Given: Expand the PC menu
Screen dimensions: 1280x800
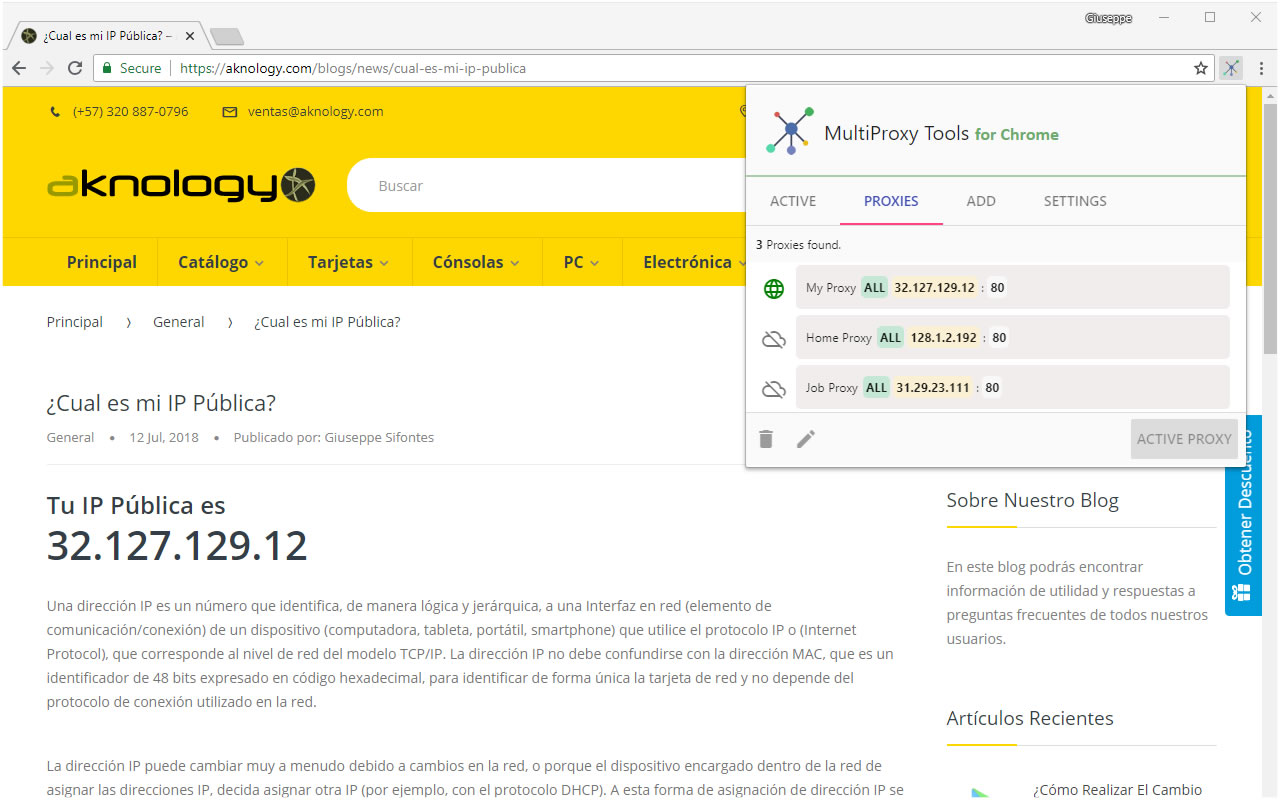Looking at the screenshot, I should [x=582, y=262].
